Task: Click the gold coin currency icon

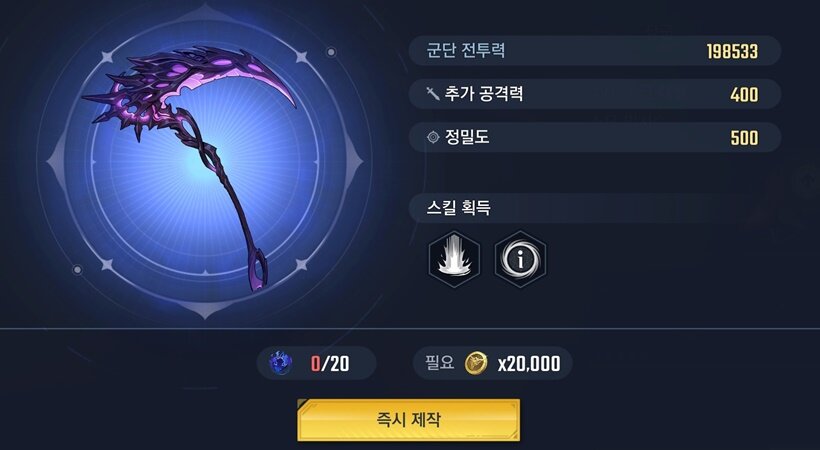Action: (x=476, y=363)
